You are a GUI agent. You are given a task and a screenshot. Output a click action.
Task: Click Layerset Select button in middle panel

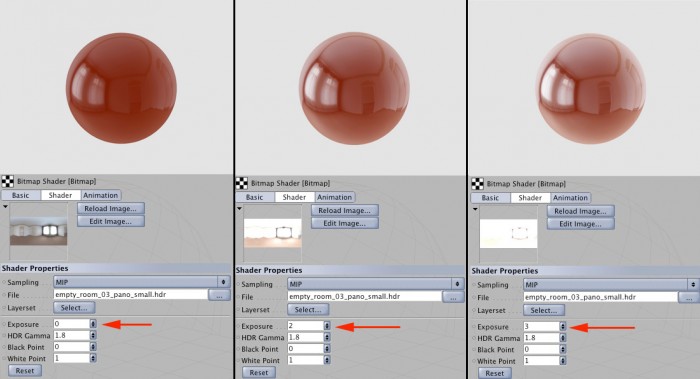tap(308, 309)
